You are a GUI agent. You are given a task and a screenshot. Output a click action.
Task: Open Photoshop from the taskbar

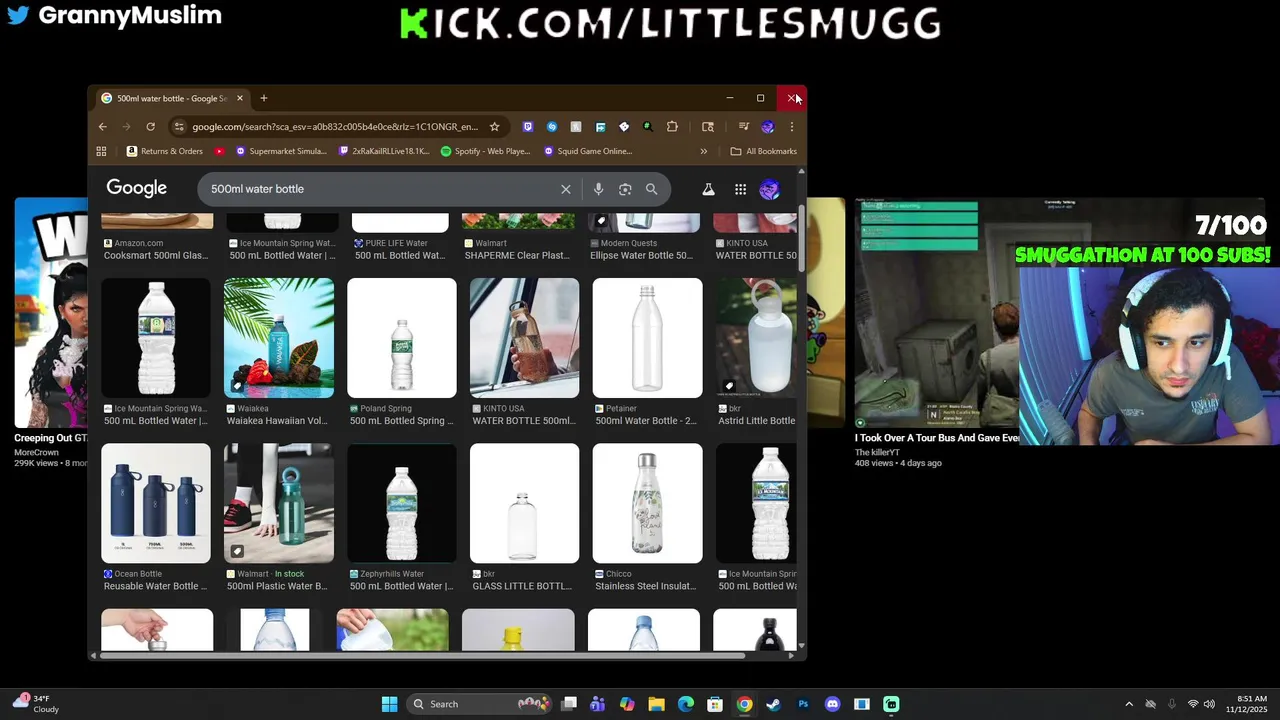(803, 704)
